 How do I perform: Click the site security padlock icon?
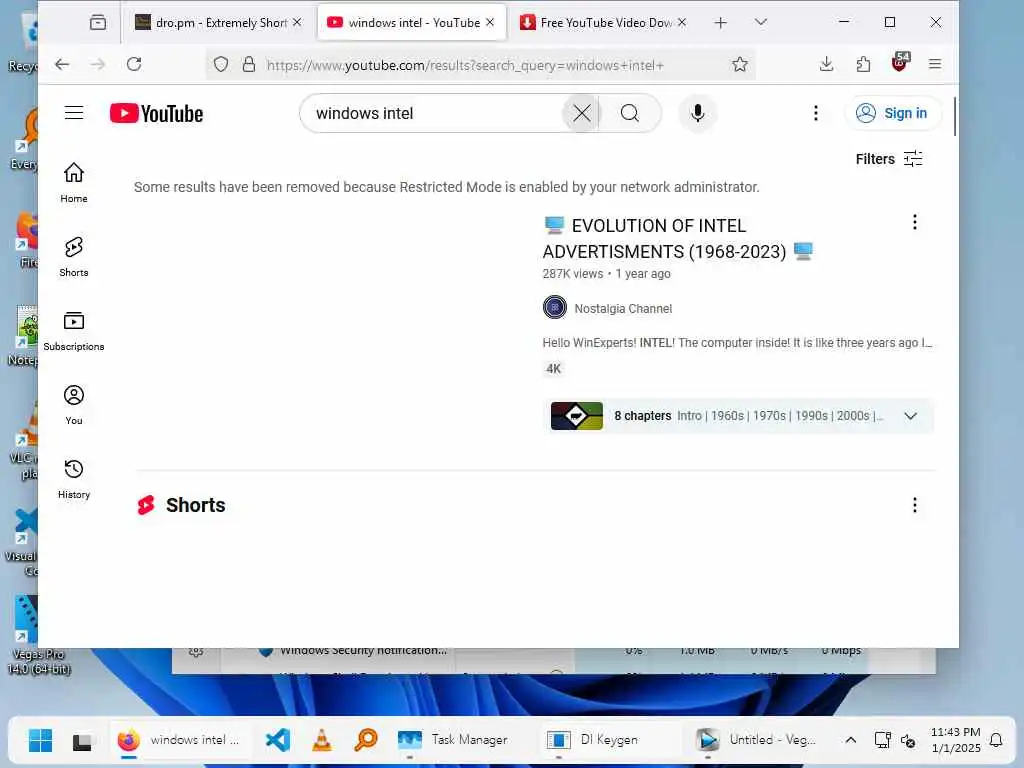pyautogui.click(x=248, y=64)
